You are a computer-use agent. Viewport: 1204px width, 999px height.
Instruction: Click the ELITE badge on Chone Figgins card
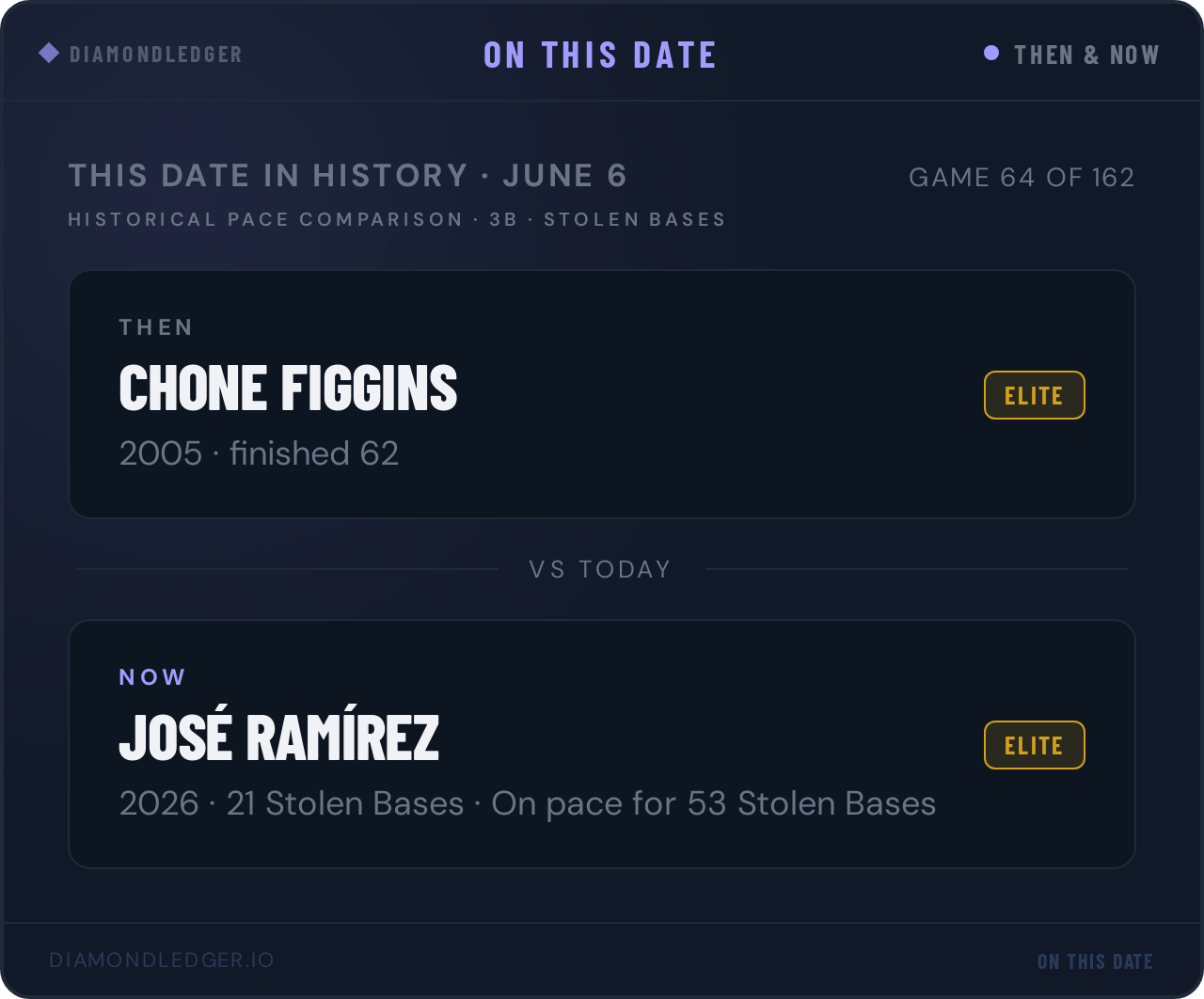click(x=1034, y=395)
